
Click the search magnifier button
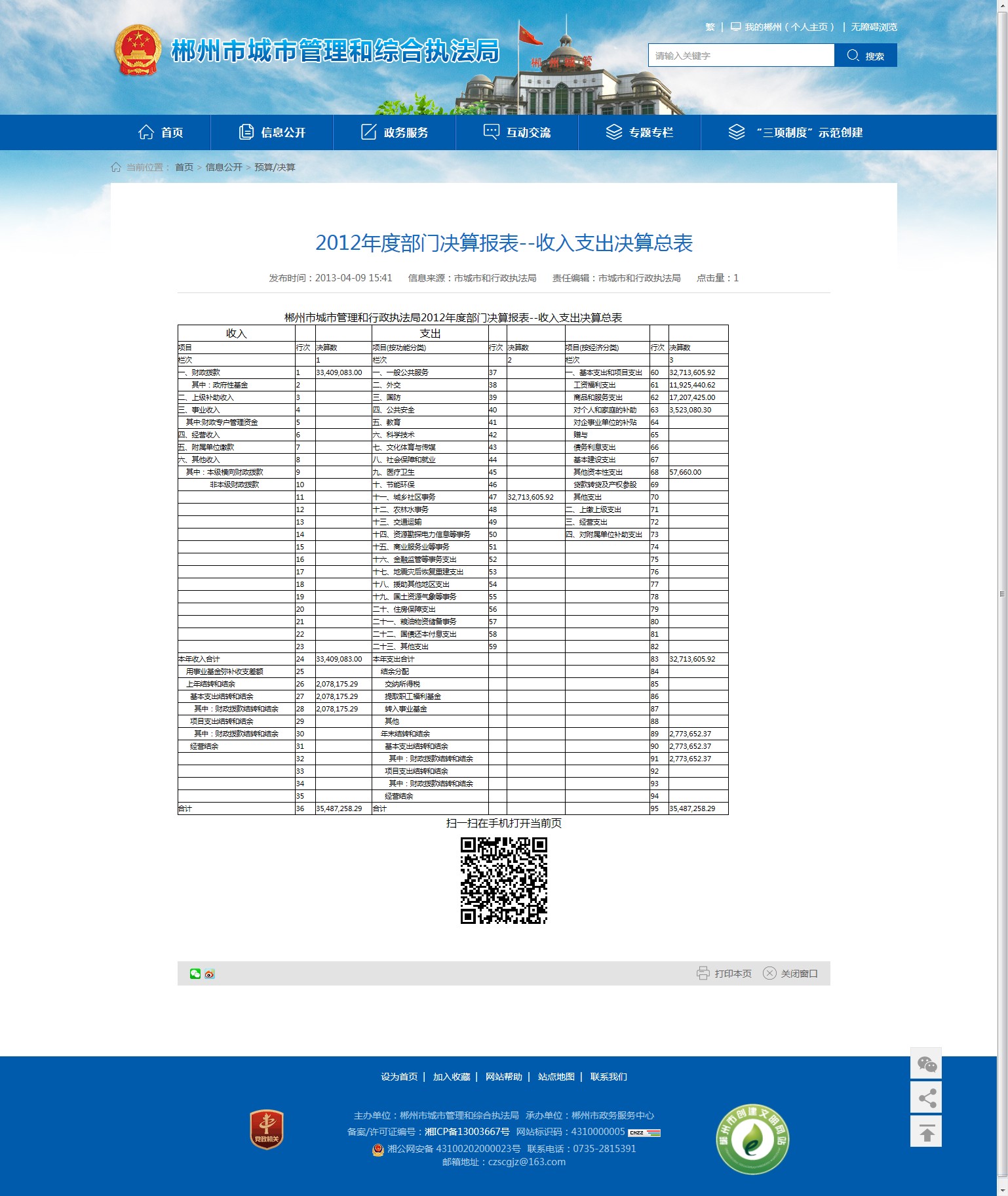coord(866,56)
